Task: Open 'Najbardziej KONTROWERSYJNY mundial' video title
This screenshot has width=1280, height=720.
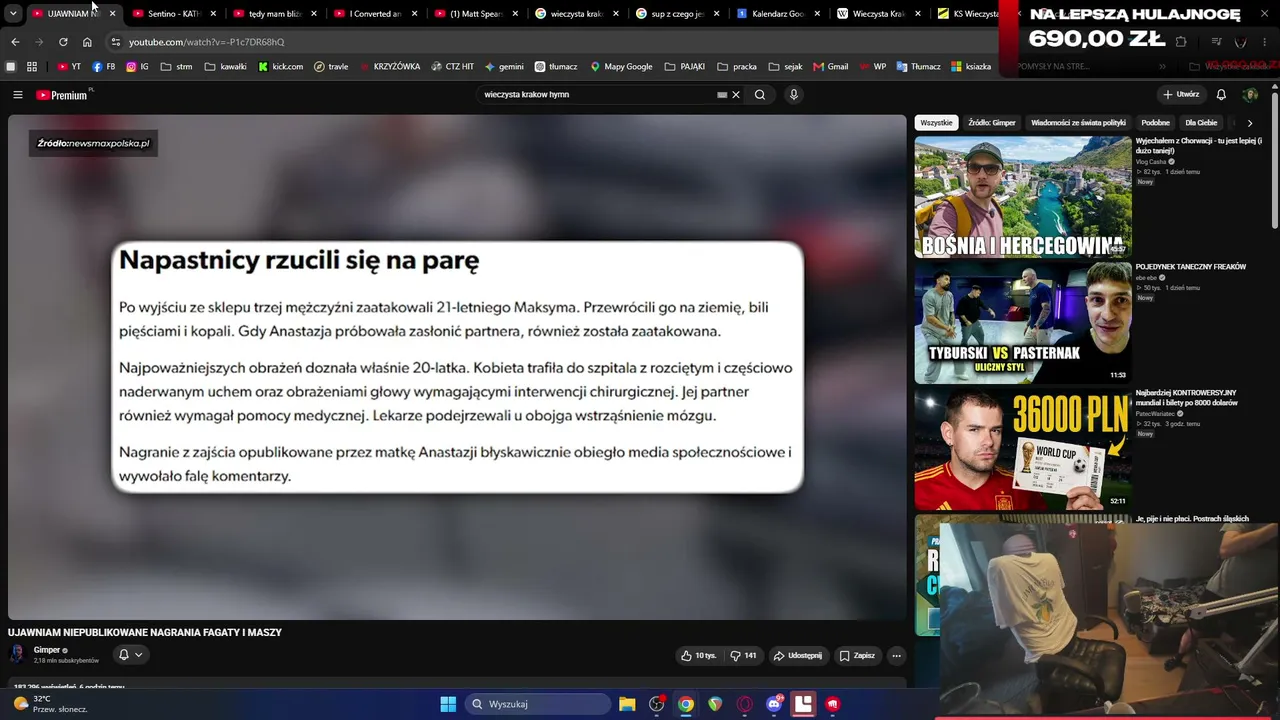Action: click(x=1187, y=398)
